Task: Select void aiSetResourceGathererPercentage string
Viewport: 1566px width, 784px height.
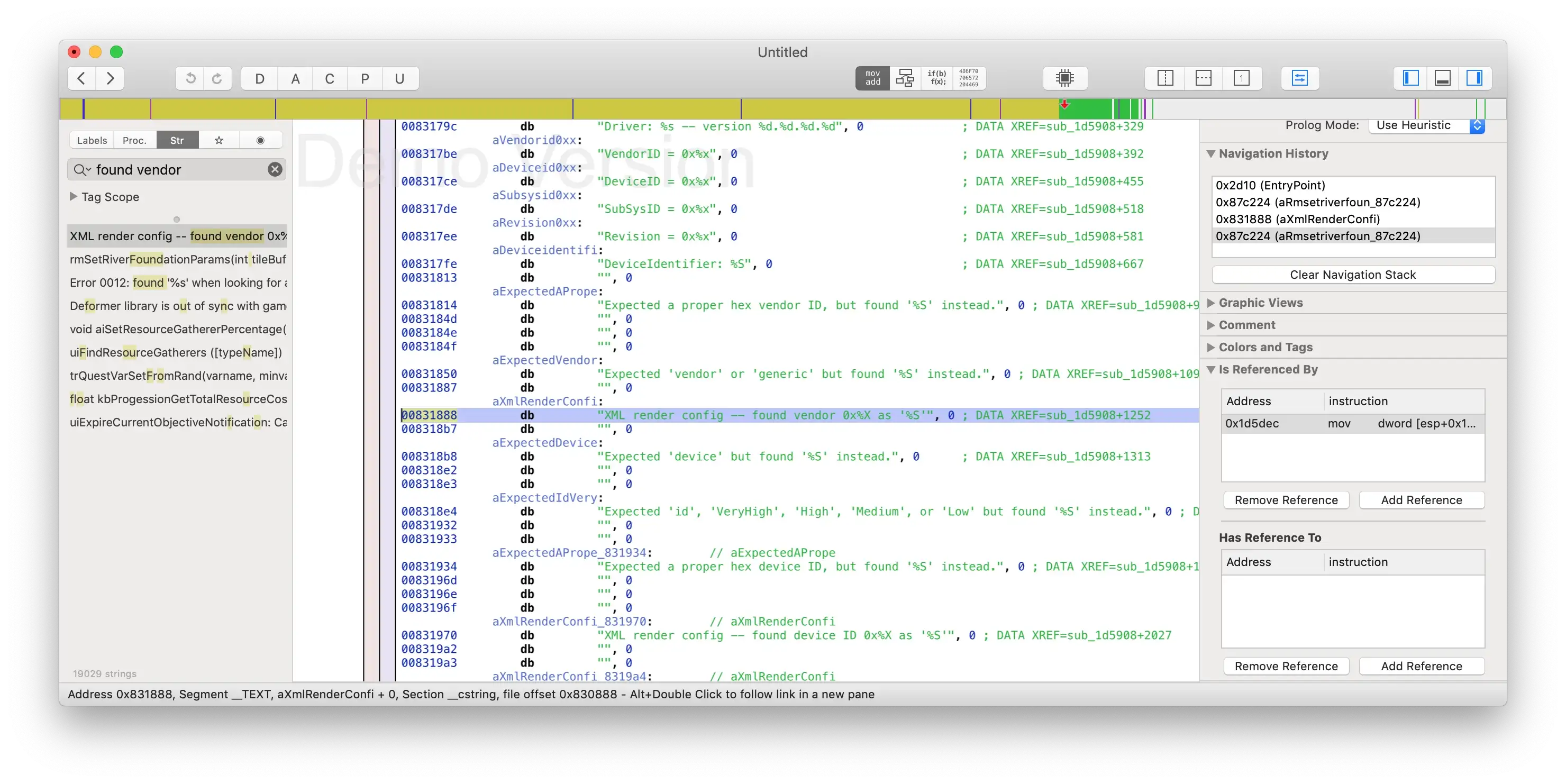Action: coord(176,329)
